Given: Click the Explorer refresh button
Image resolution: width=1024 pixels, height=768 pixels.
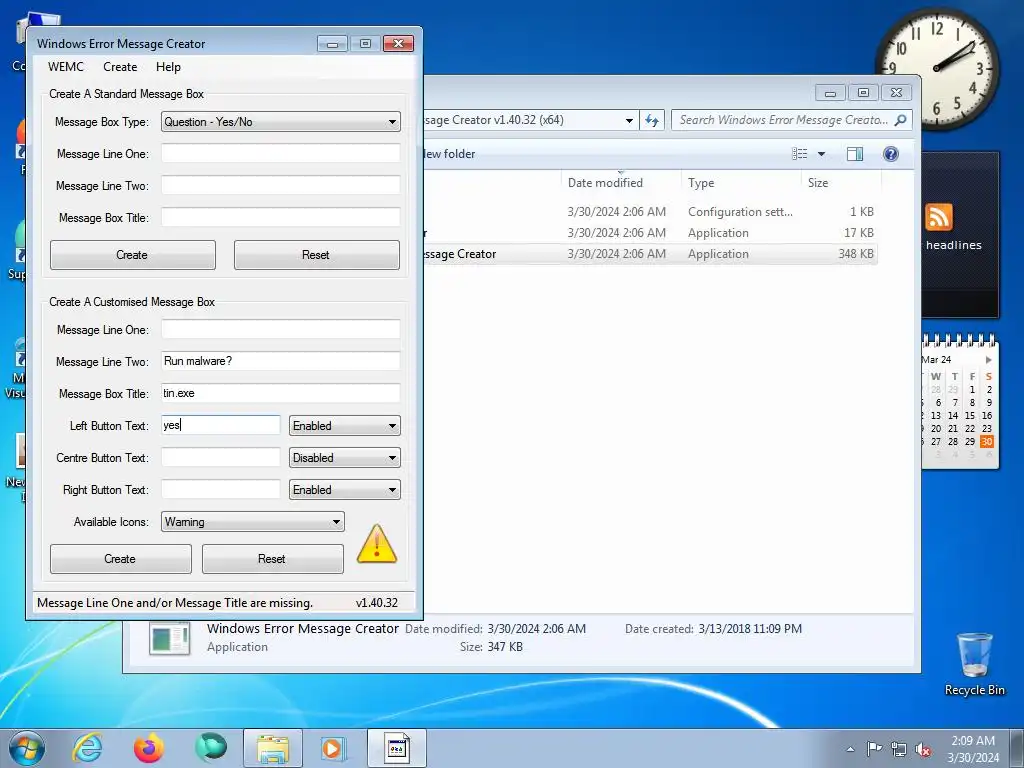Looking at the screenshot, I should [652, 120].
